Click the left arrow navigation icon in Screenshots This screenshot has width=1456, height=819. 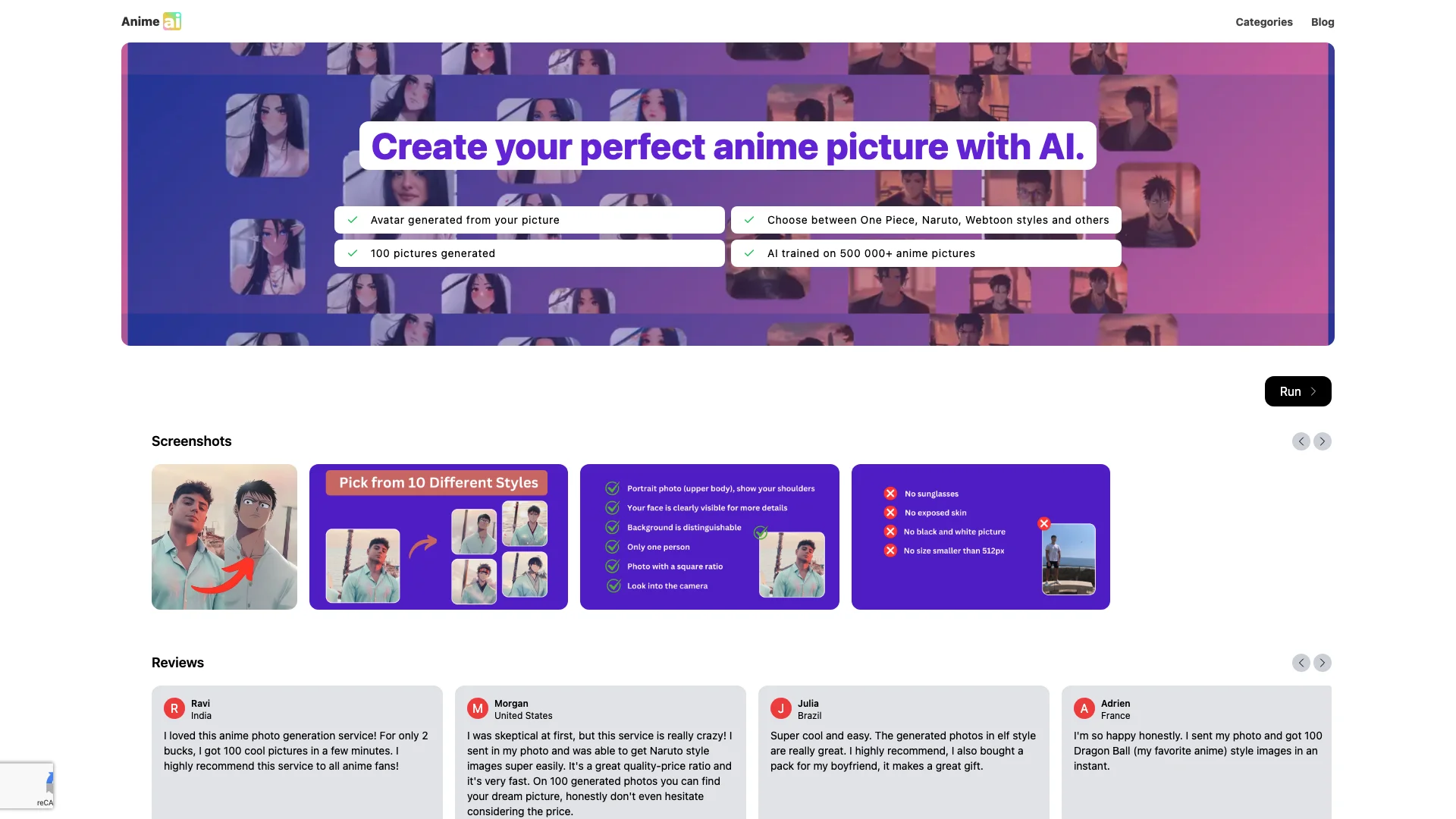(1301, 441)
